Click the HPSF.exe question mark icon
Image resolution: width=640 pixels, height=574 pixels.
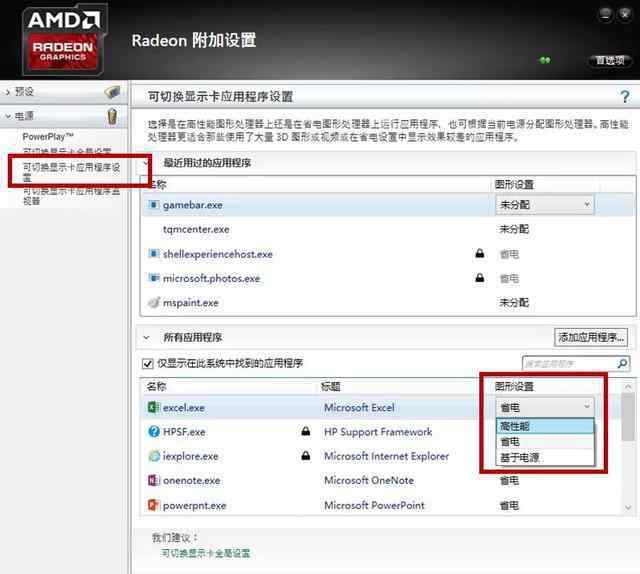coord(154,432)
